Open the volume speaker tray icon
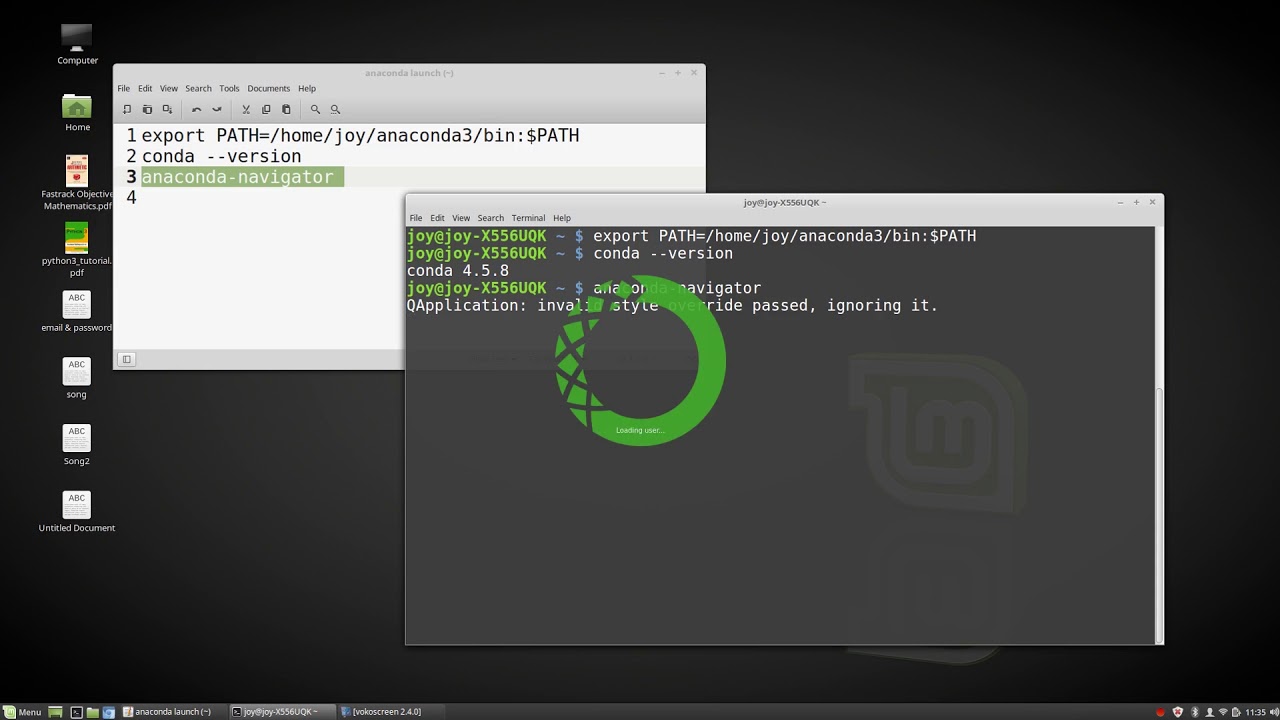This screenshot has width=1280, height=720. [x=1273, y=712]
